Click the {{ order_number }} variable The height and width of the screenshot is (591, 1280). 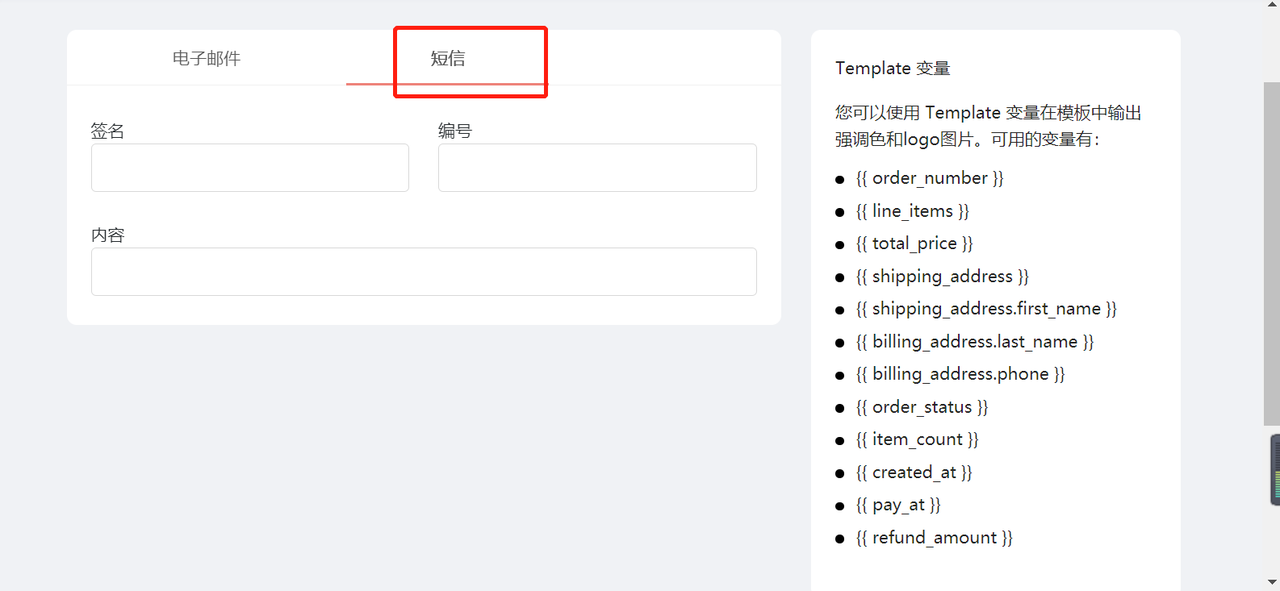coord(930,178)
